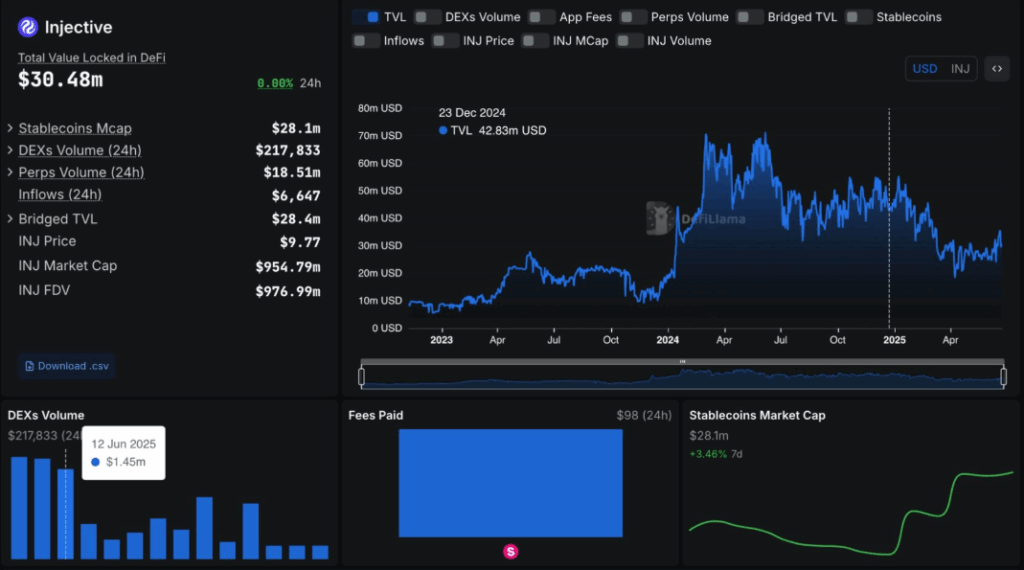1024x570 pixels.
Task: Click the 80m USD y-axis label
Action: [x=379, y=108]
